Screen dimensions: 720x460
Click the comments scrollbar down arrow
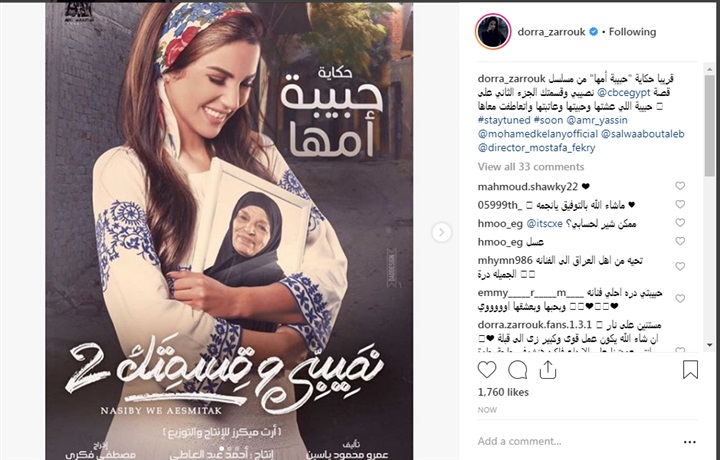[710, 345]
